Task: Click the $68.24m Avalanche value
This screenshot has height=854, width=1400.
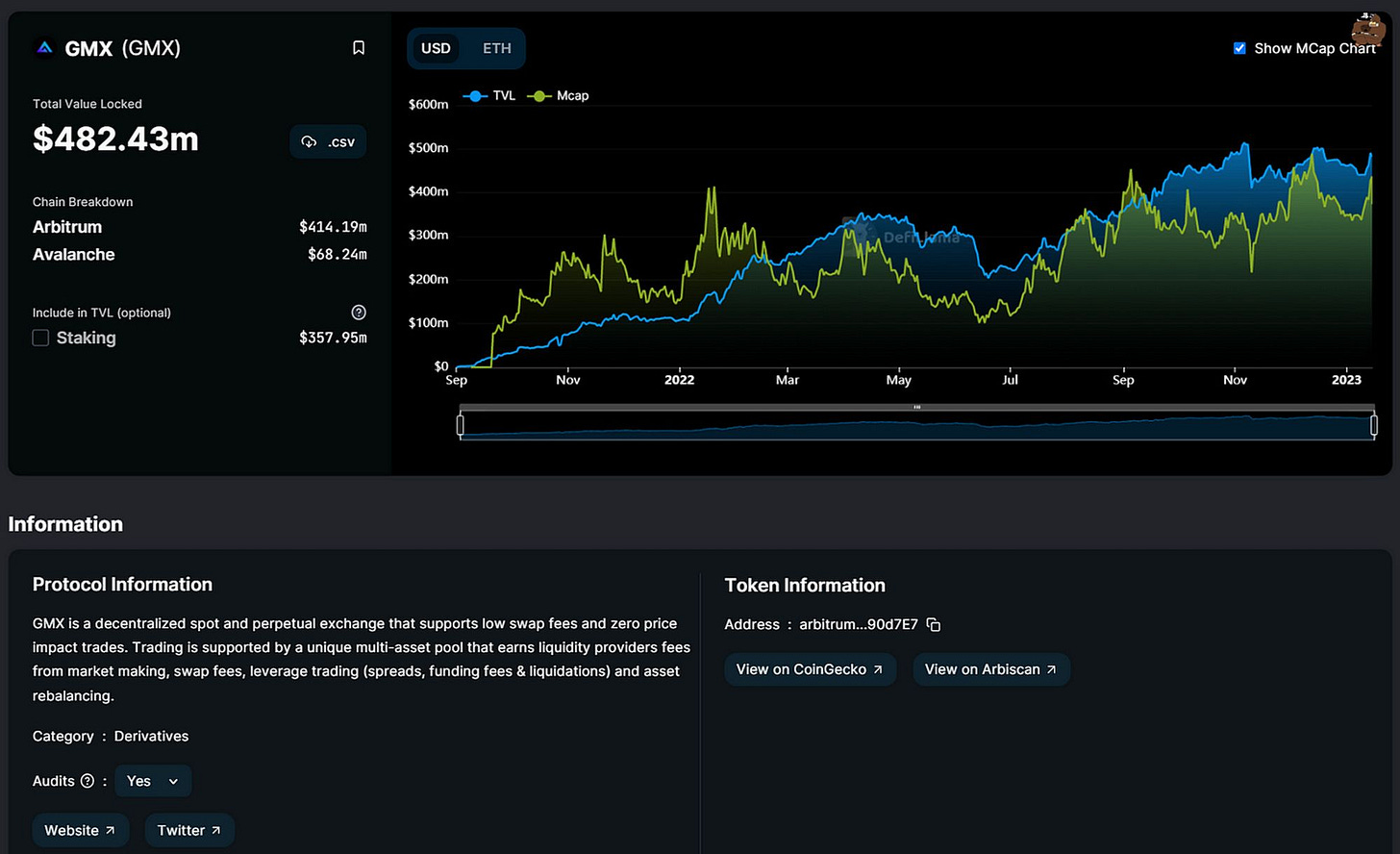Action: [337, 255]
